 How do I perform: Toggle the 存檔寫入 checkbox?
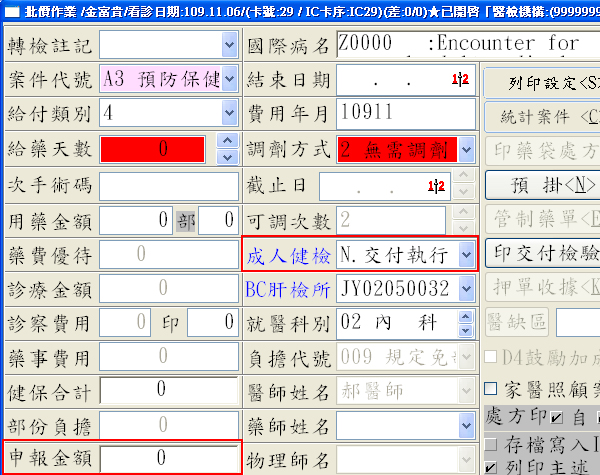click(491, 443)
